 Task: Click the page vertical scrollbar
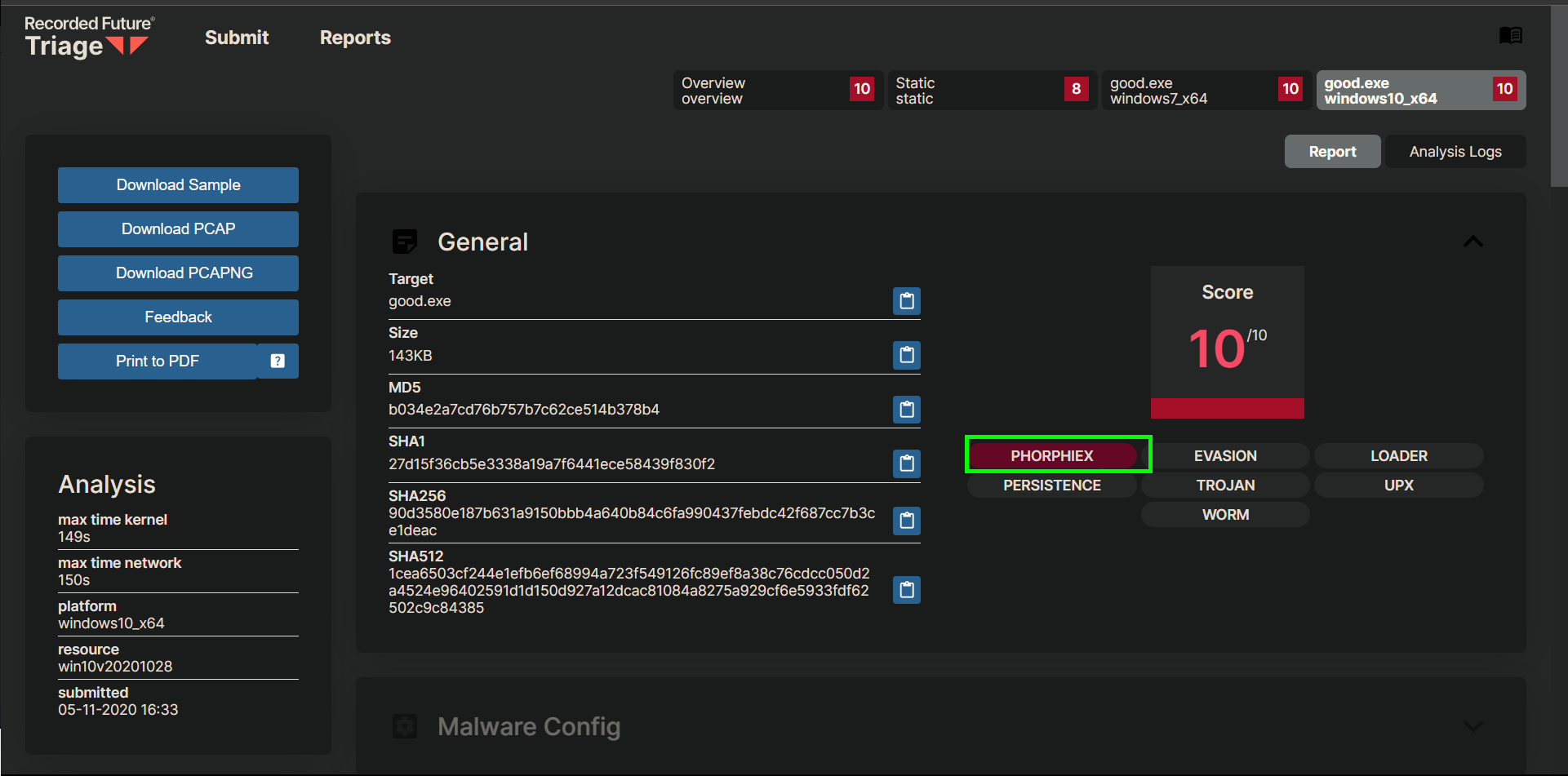[1559, 98]
